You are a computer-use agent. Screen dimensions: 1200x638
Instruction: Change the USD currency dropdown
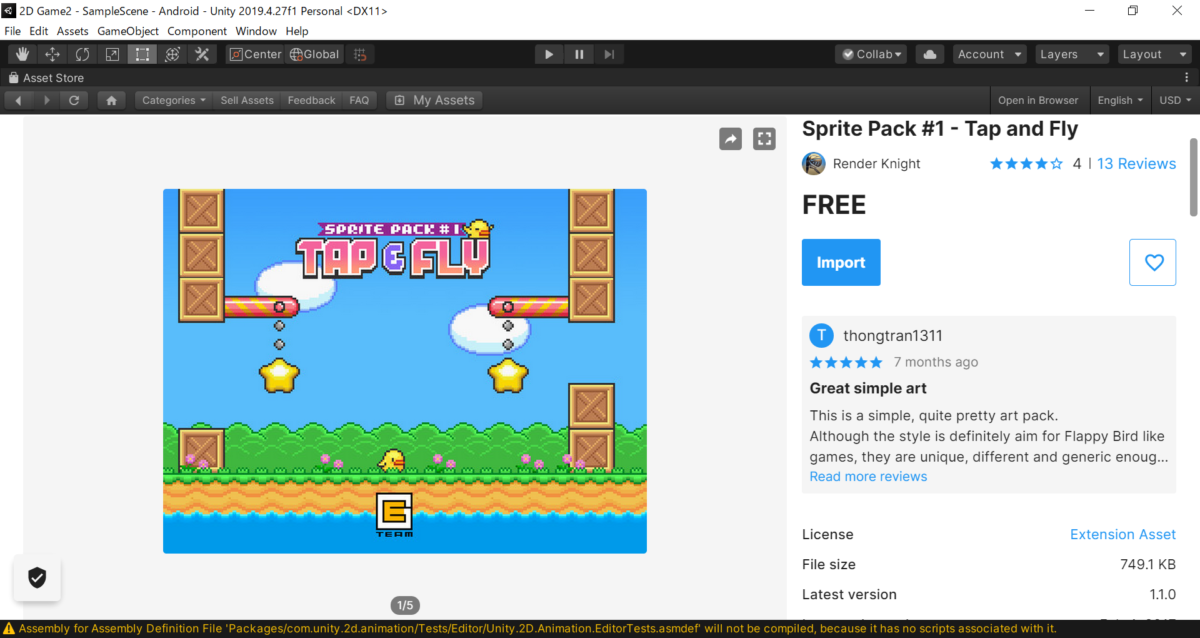click(x=1175, y=100)
